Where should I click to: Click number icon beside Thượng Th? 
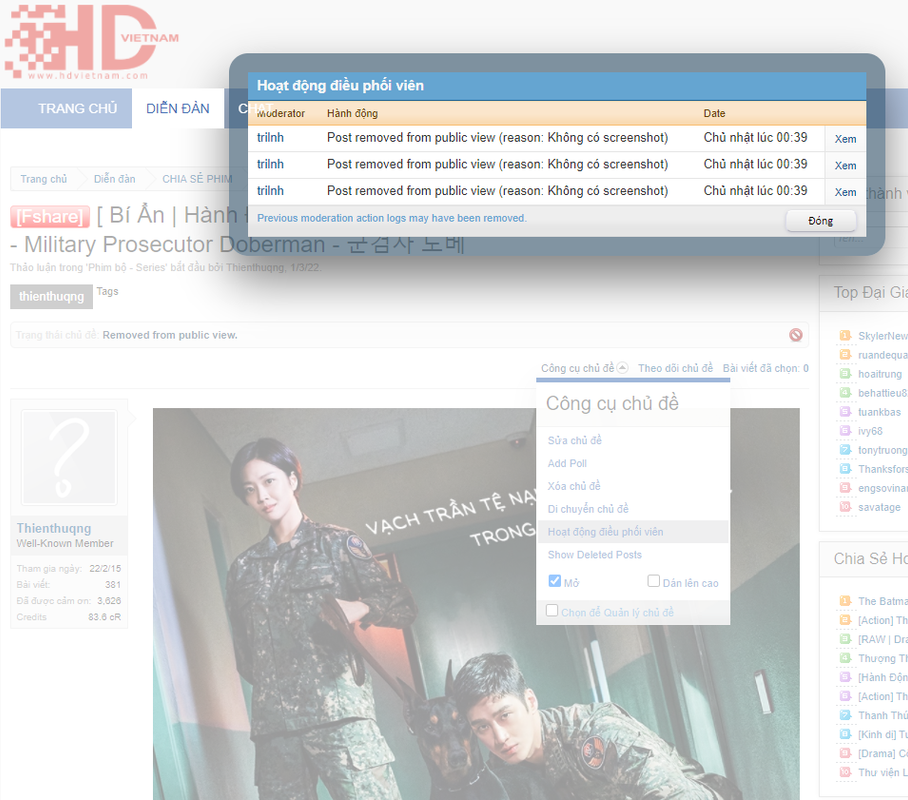(845, 658)
